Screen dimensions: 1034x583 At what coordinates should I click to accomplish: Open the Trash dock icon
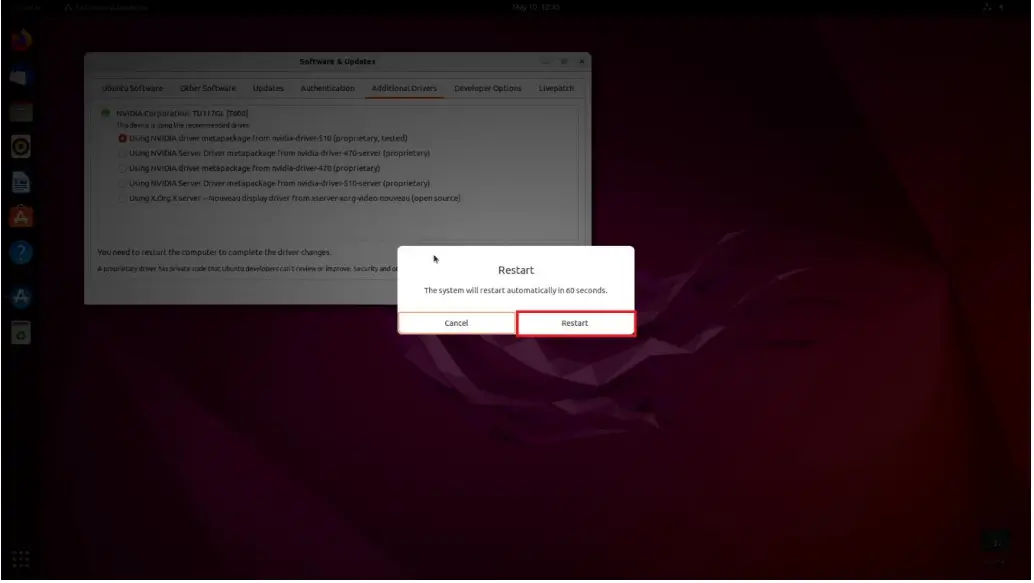pyautogui.click(x=21, y=334)
